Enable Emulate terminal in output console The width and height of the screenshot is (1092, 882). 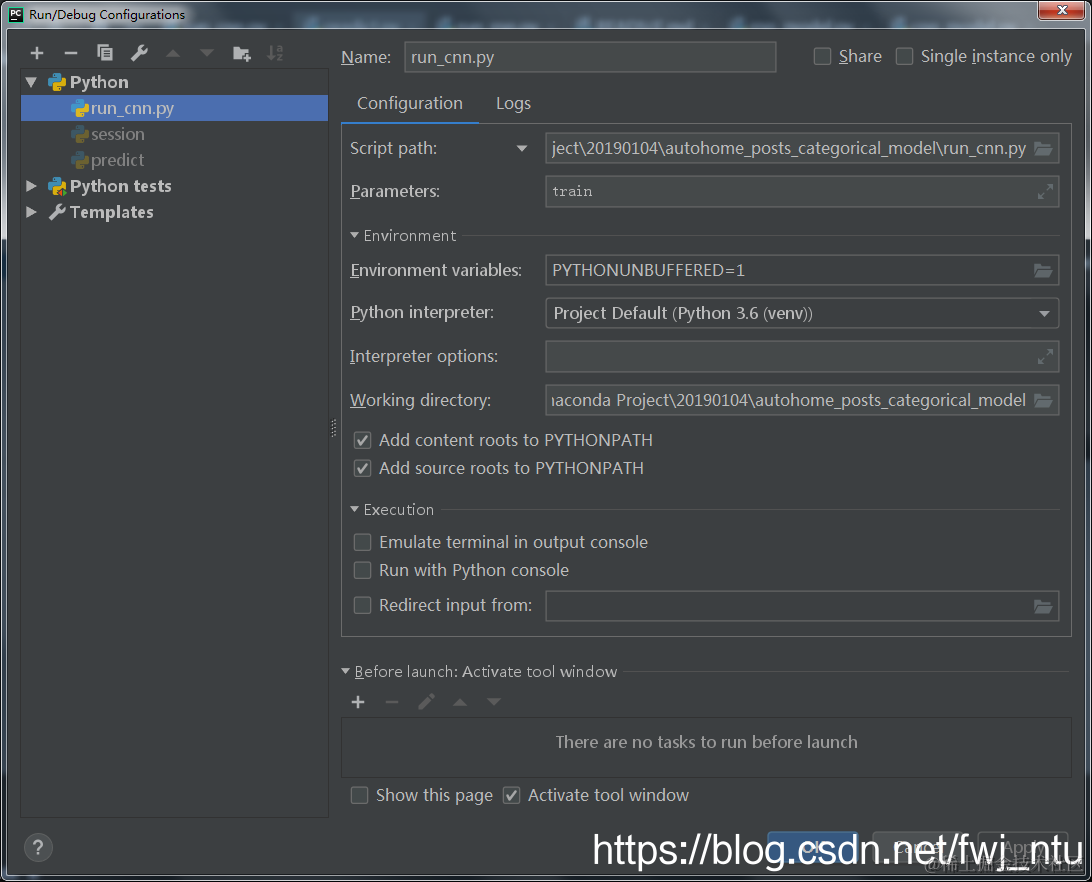coord(362,542)
